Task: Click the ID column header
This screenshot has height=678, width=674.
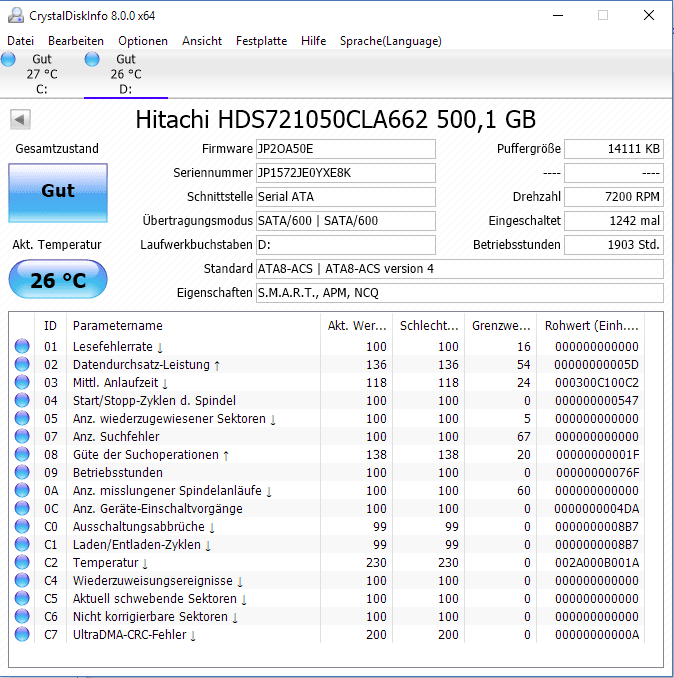Action: click(51, 326)
